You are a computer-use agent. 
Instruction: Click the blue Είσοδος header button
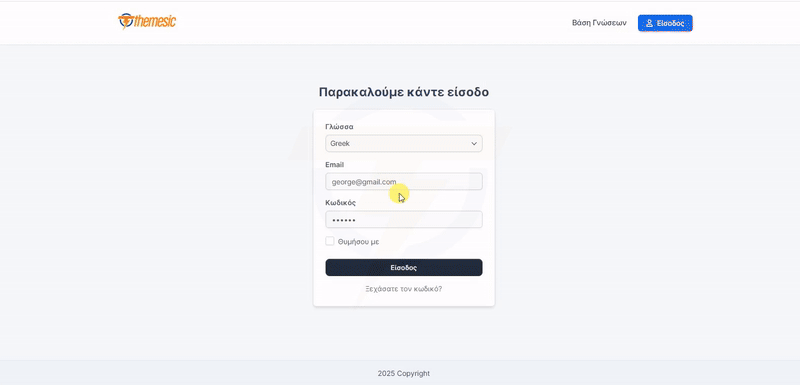[x=665, y=23]
